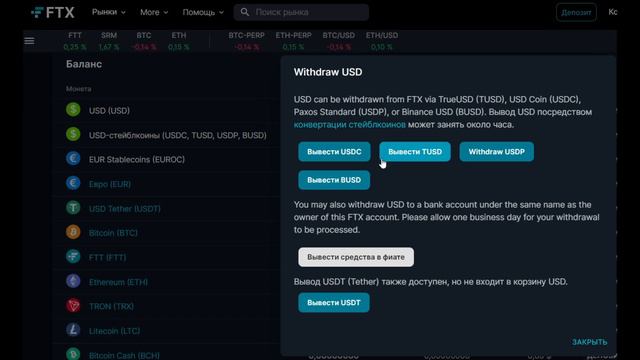The width and height of the screenshot is (640, 360).
Task: Click the FTT token icon
Action: click(73, 257)
